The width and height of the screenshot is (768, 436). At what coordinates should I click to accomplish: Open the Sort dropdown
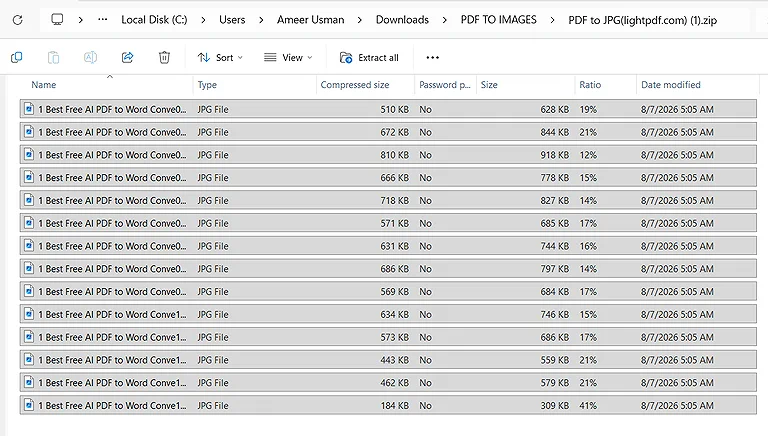click(220, 57)
